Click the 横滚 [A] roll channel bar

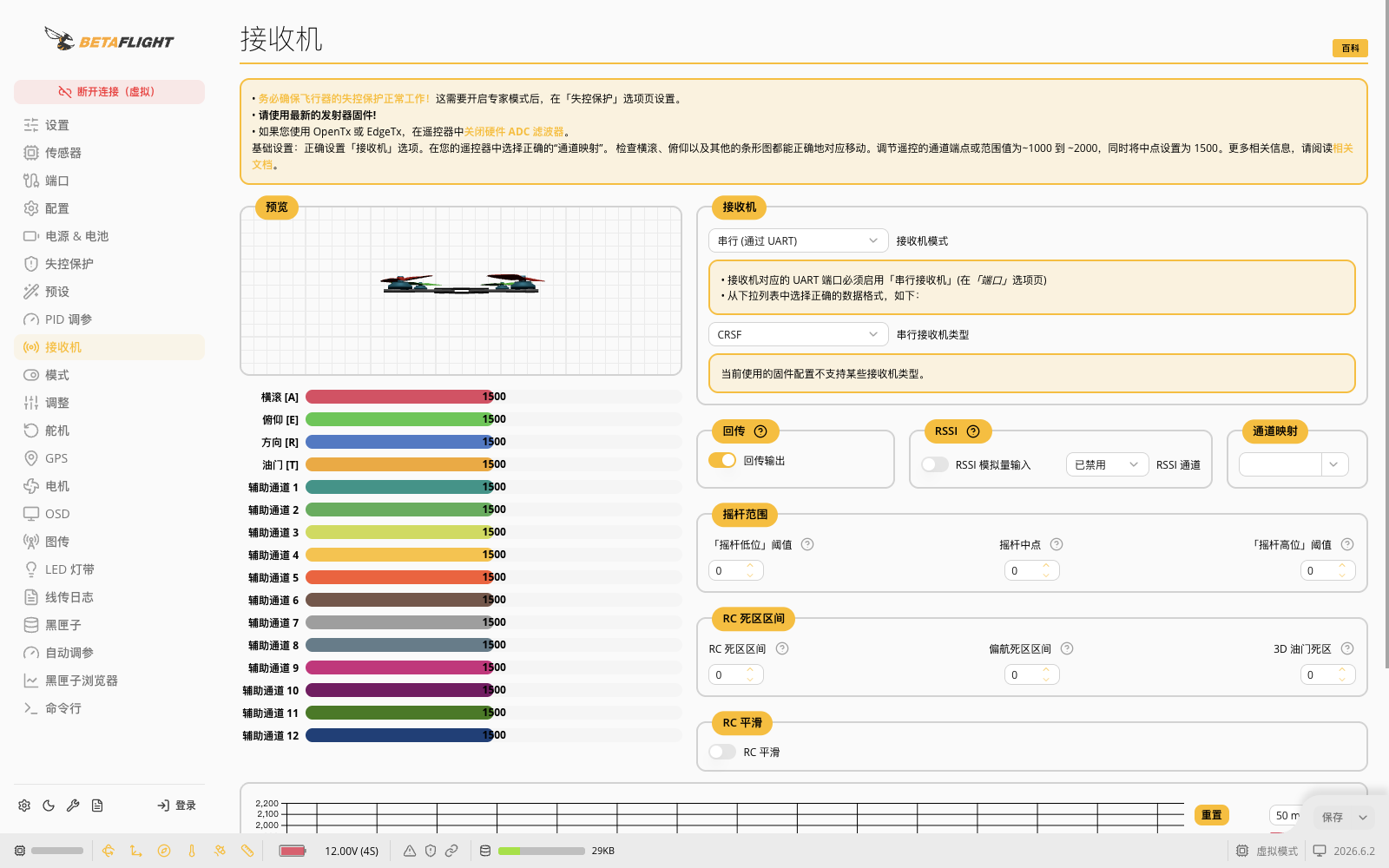click(493, 397)
